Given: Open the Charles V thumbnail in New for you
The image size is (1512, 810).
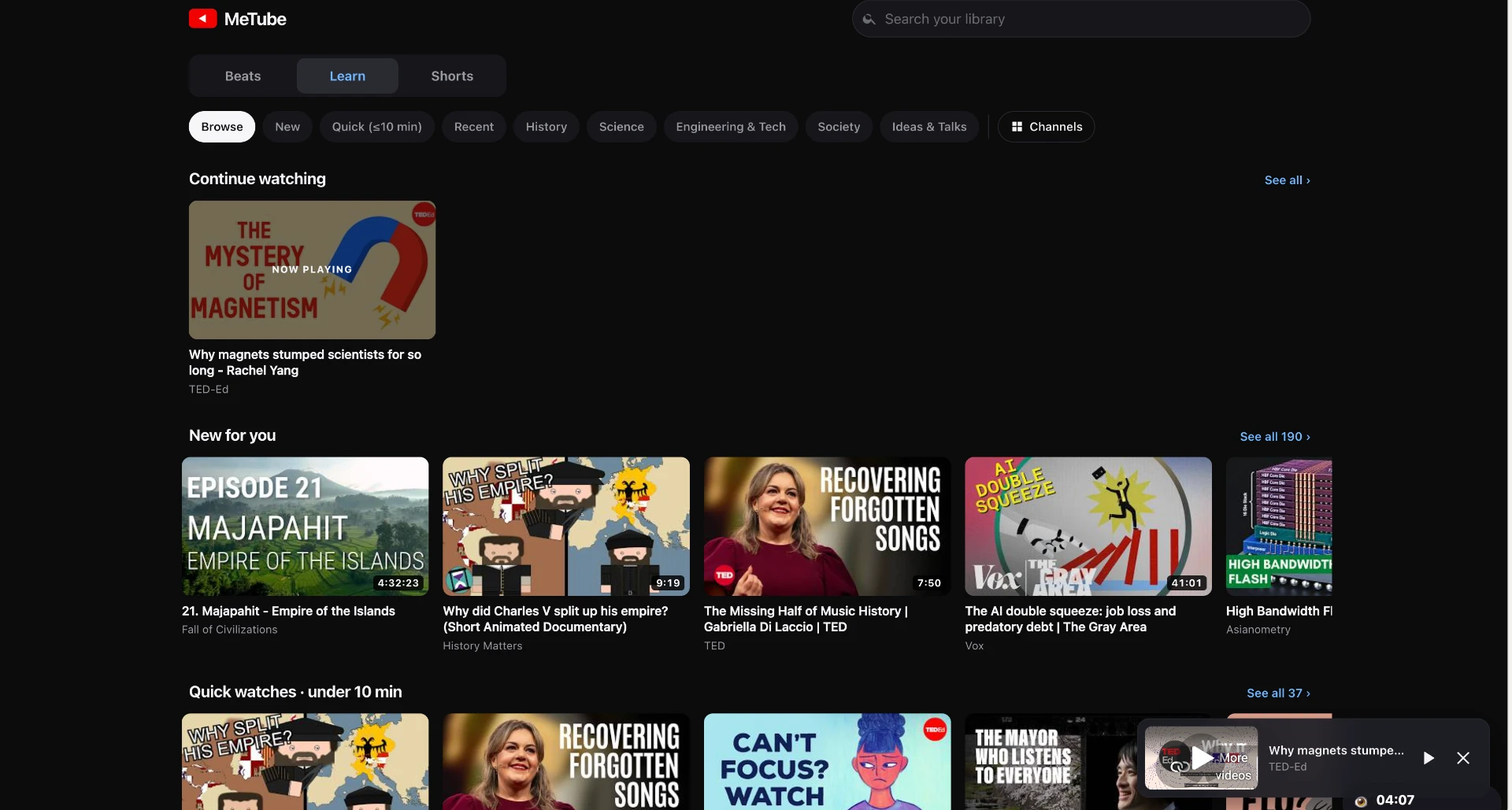Looking at the screenshot, I should point(566,527).
